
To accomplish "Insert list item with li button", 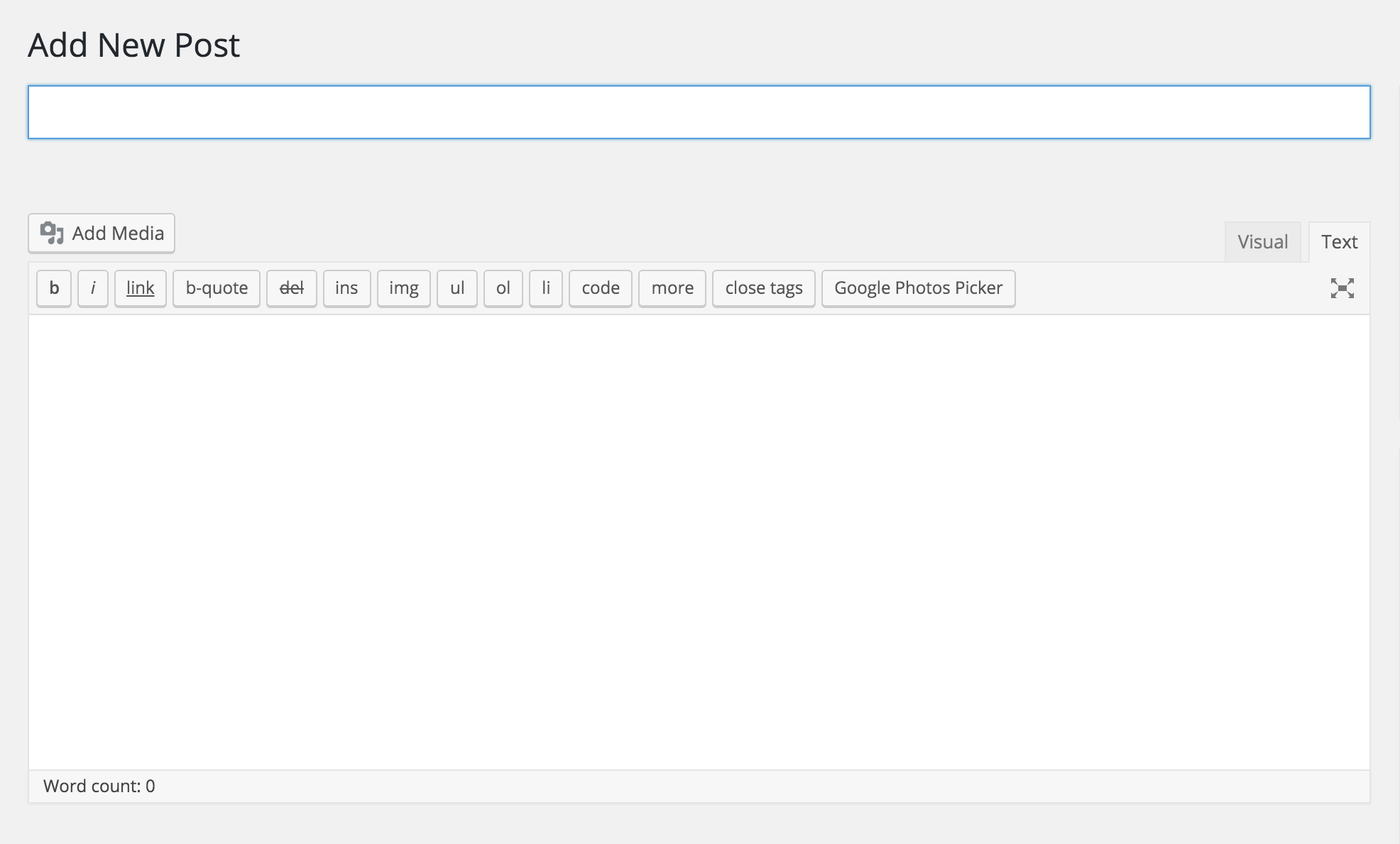I will 546,288.
